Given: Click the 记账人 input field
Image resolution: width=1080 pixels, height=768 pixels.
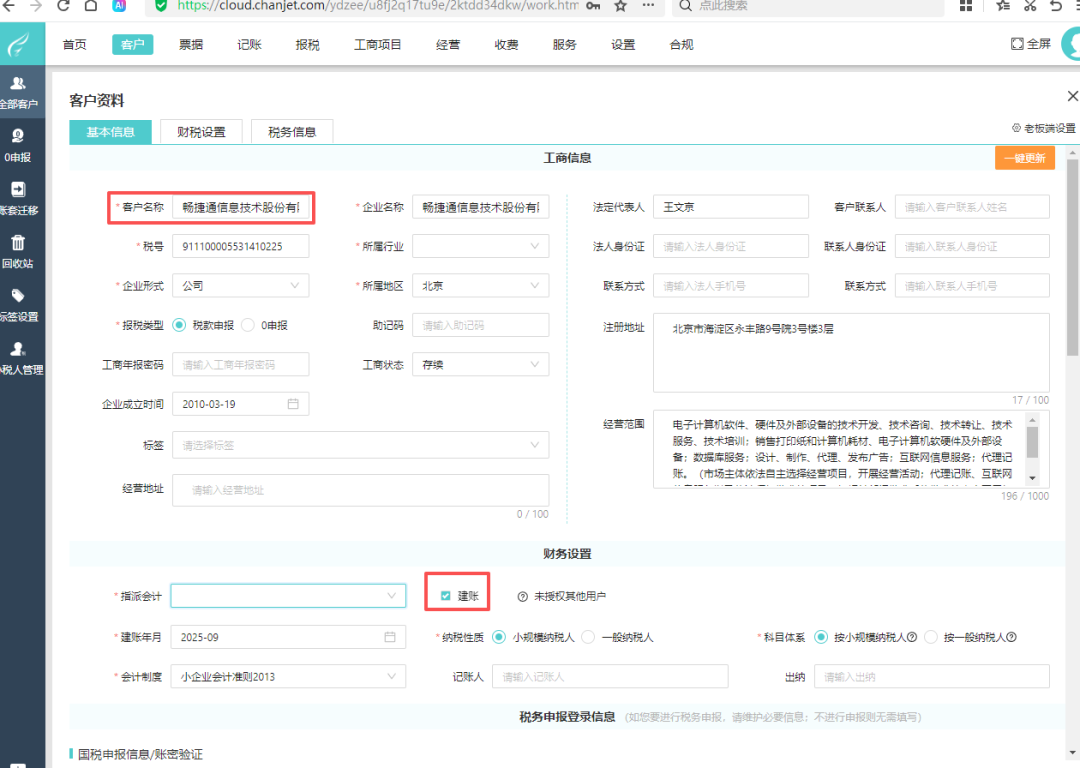Looking at the screenshot, I should (610, 676).
